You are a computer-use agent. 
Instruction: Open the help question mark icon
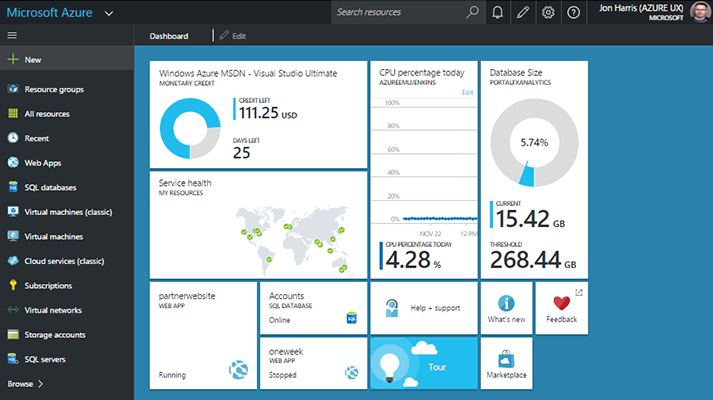(x=573, y=12)
